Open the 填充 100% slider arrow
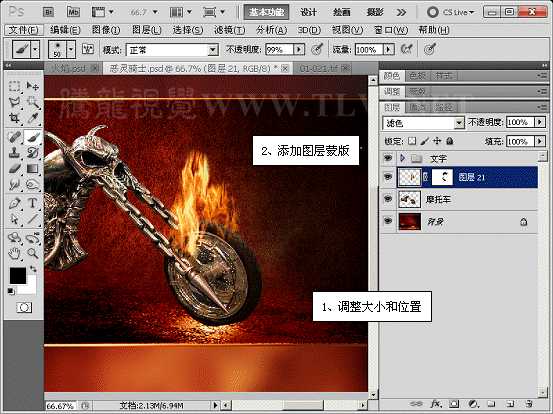553x414 pixels. pyautogui.click(x=540, y=141)
